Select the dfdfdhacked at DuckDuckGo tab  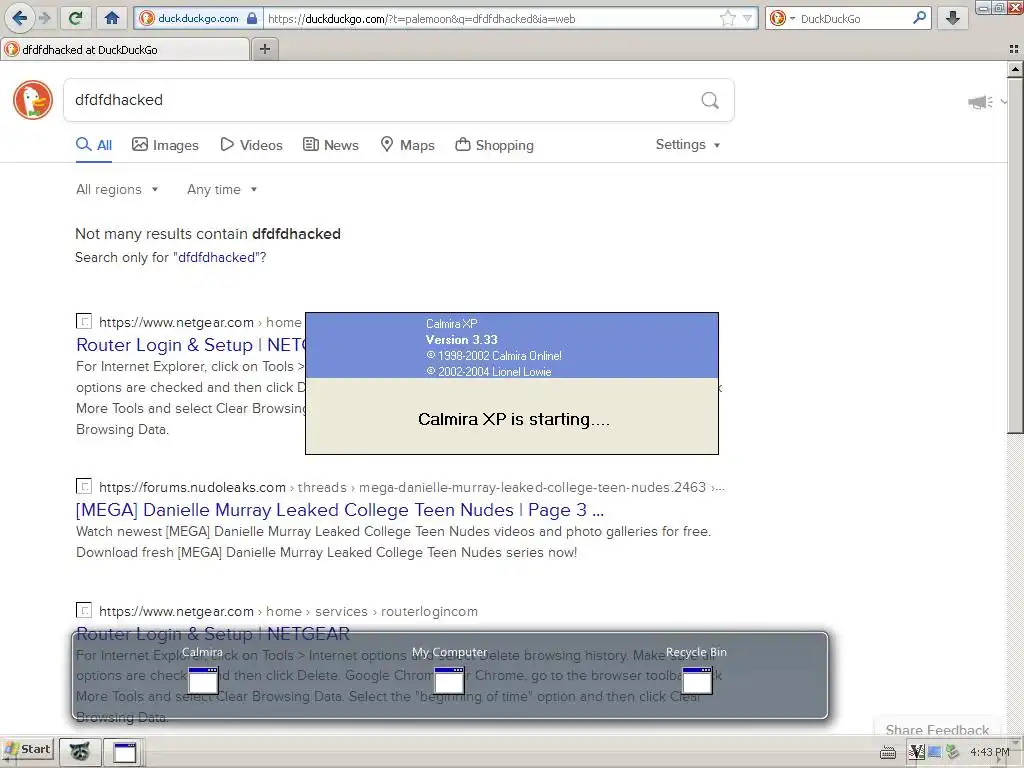[x=124, y=50]
